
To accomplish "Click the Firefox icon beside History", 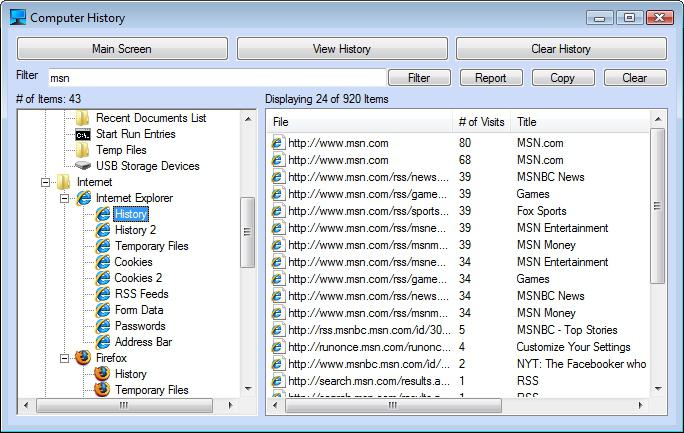I will [x=102, y=374].
